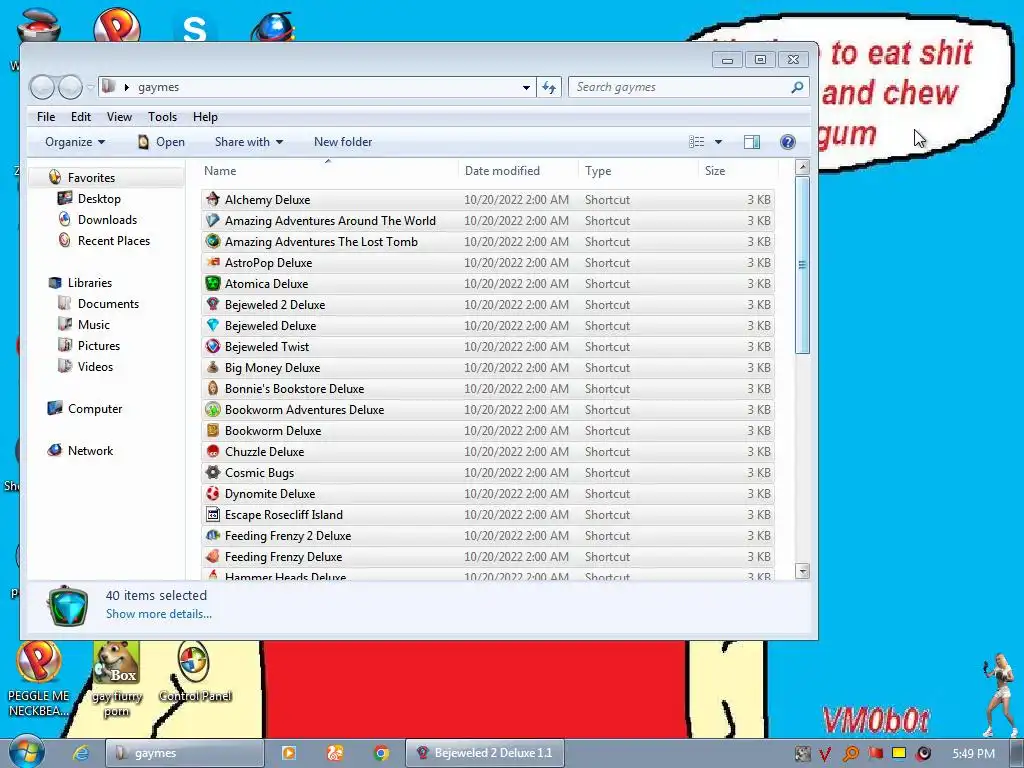This screenshot has height=768, width=1024.
Task: Click the AstroPop Deluxe shortcut icon
Action: point(213,262)
